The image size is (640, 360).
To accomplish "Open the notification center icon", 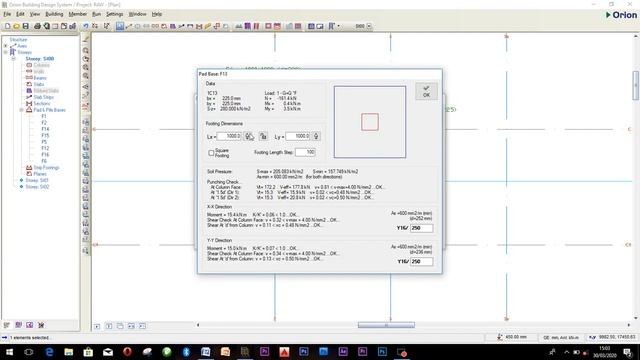I will [628, 352].
